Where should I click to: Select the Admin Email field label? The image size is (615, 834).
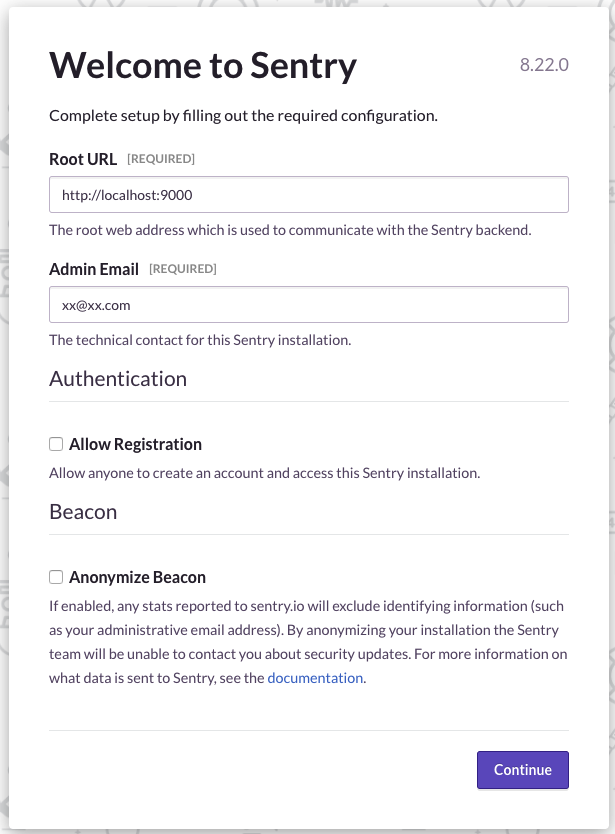(x=94, y=269)
